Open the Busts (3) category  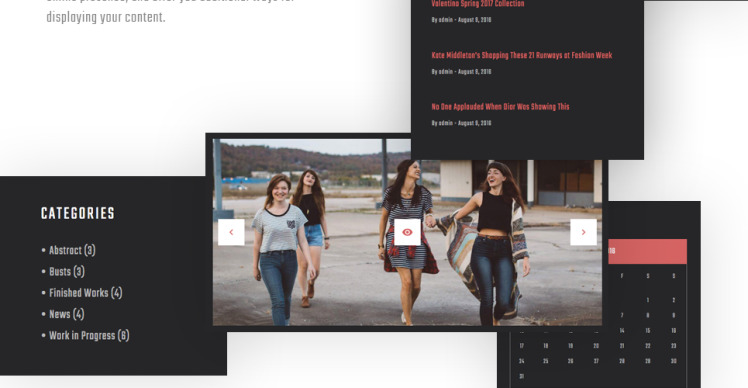coord(67,272)
